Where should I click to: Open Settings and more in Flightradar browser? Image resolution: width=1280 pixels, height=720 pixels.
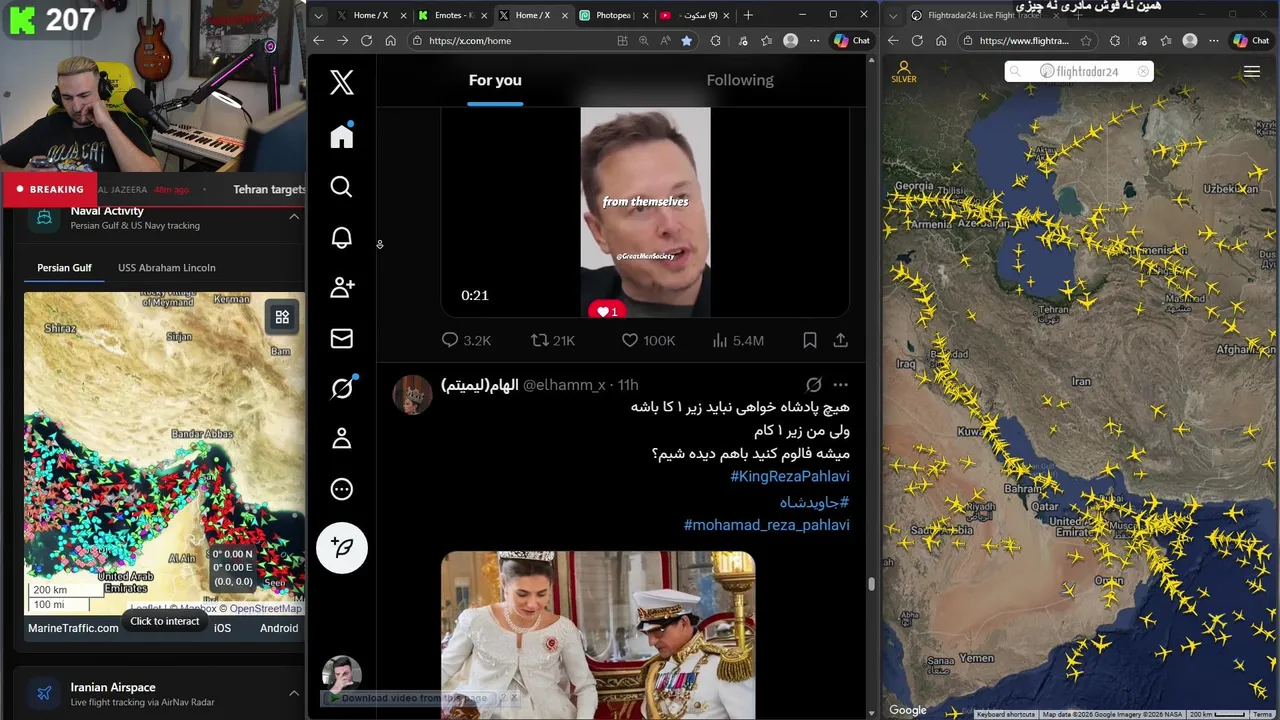pyautogui.click(x=1215, y=41)
